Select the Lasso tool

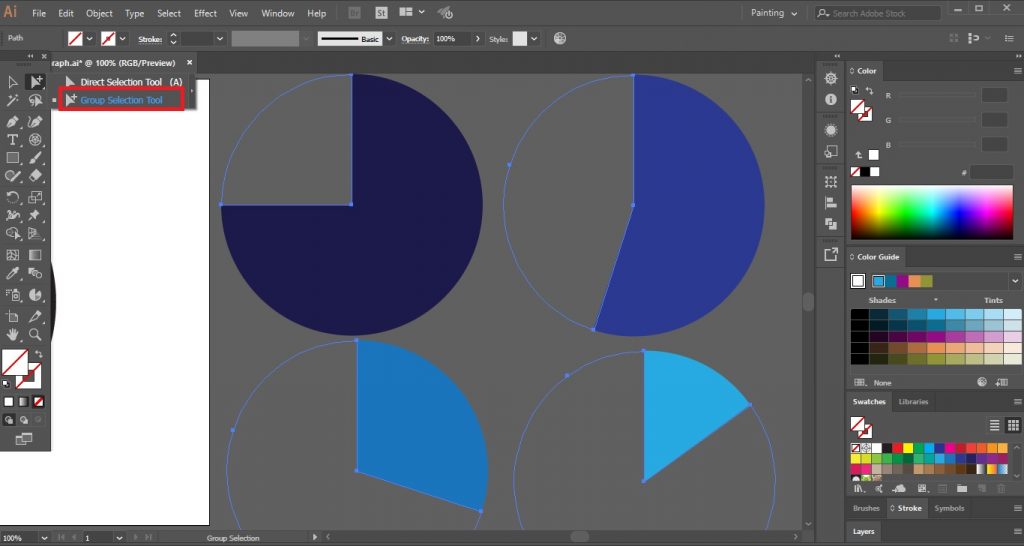pyautogui.click(x=35, y=101)
